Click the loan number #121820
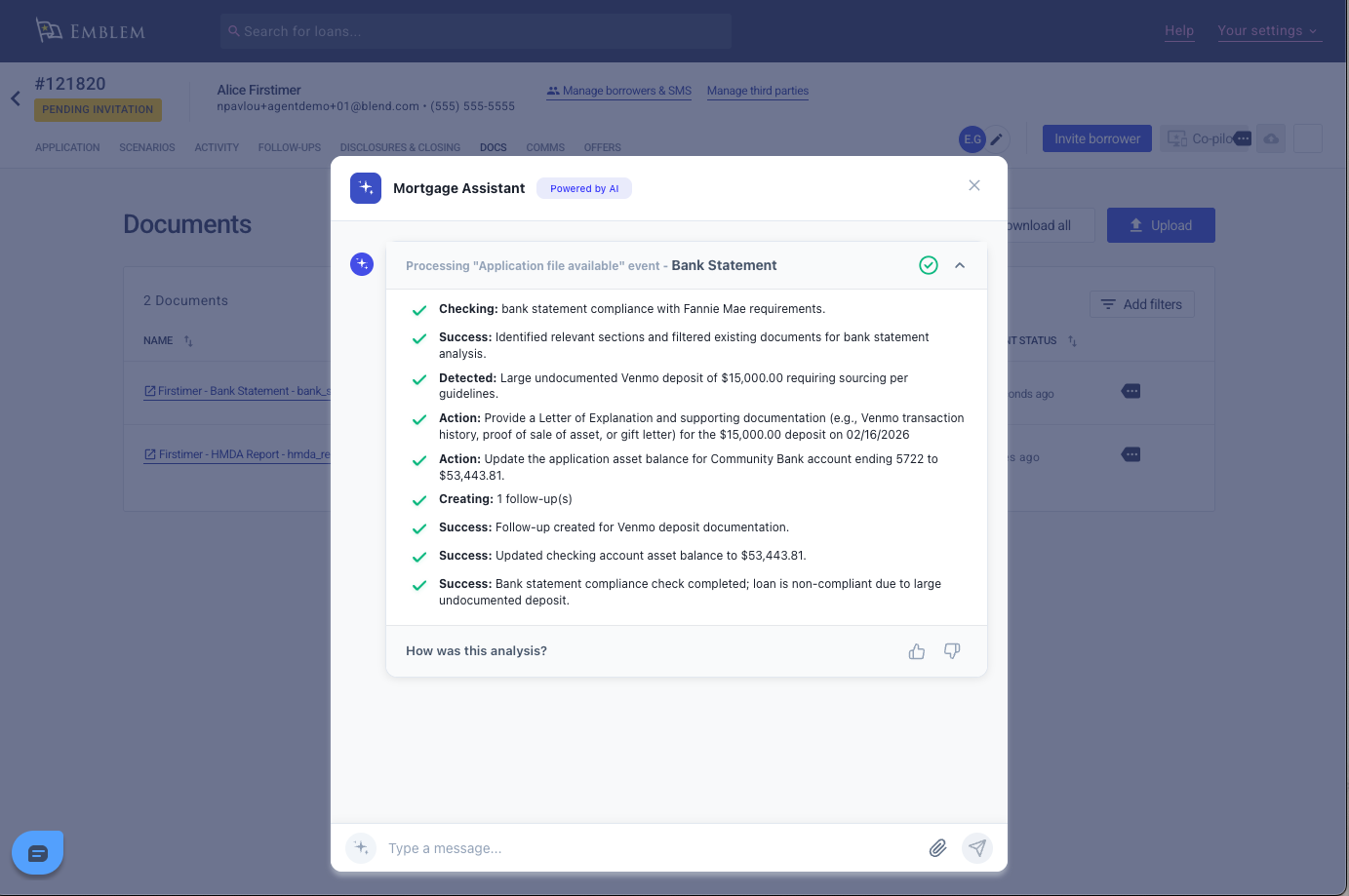 point(70,84)
